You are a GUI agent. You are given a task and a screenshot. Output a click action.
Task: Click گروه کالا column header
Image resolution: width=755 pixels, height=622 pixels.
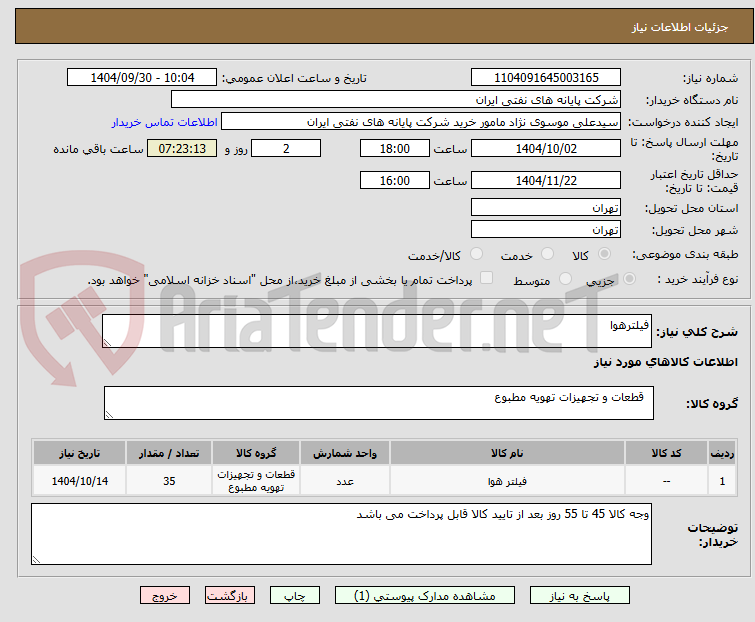pyautogui.click(x=256, y=453)
